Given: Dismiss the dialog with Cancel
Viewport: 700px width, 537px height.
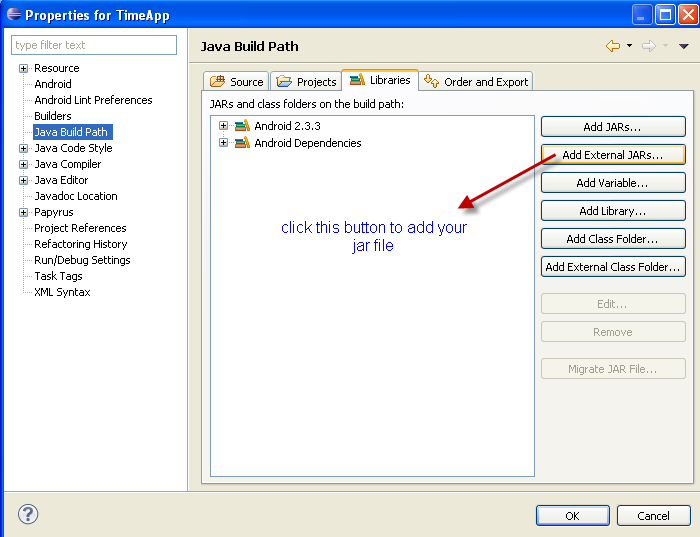Looking at the screenshot, I should [654, 516].
